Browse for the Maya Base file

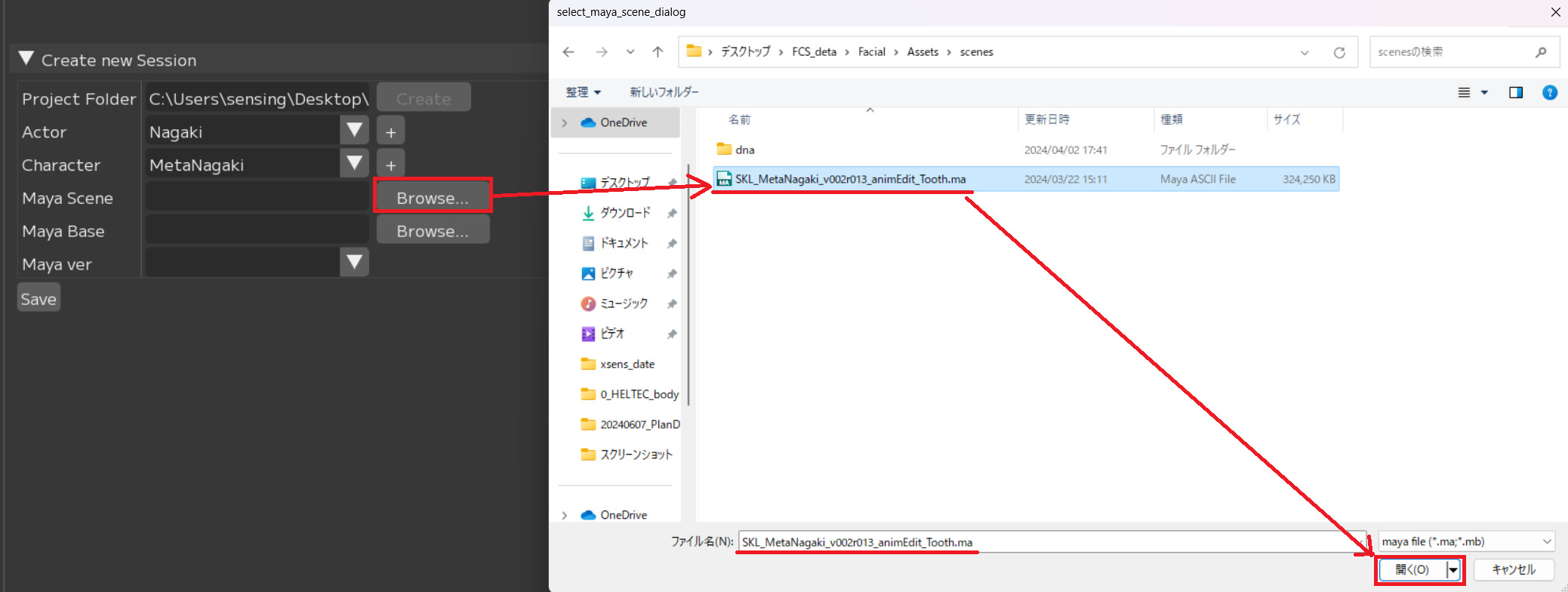[433, 231]
